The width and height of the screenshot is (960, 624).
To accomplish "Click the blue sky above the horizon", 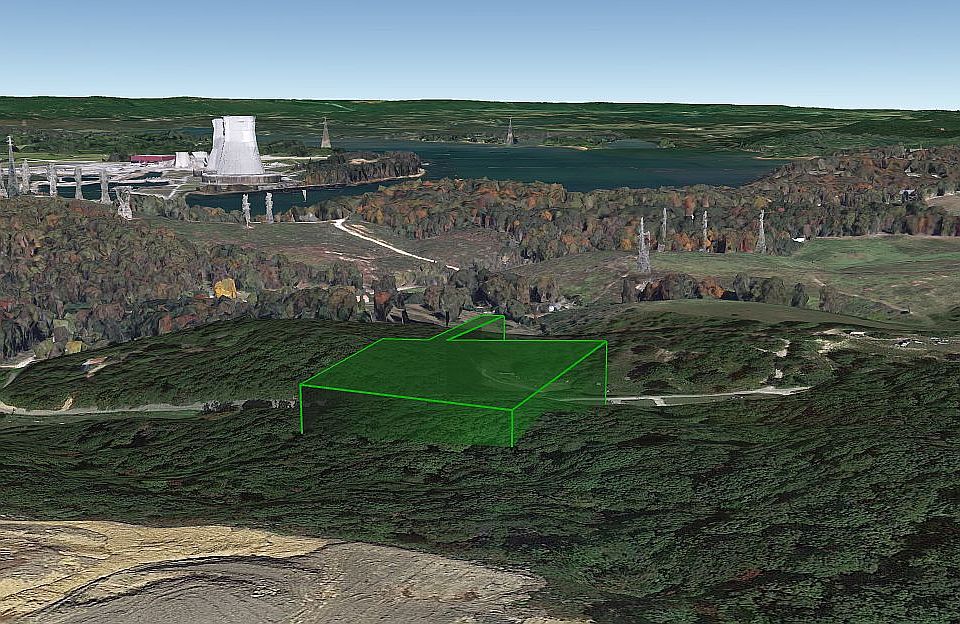I will (480, 45).
